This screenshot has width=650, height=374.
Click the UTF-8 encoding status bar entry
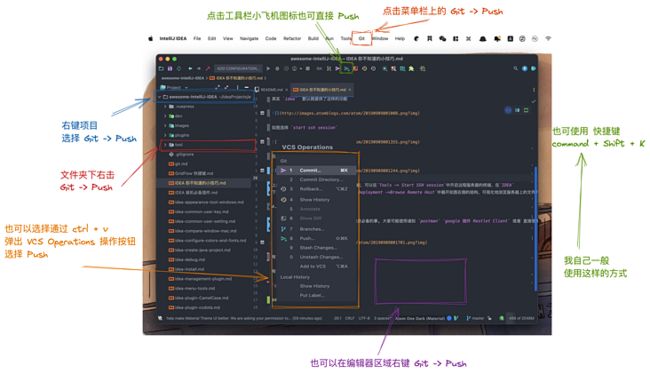(364, 318)
